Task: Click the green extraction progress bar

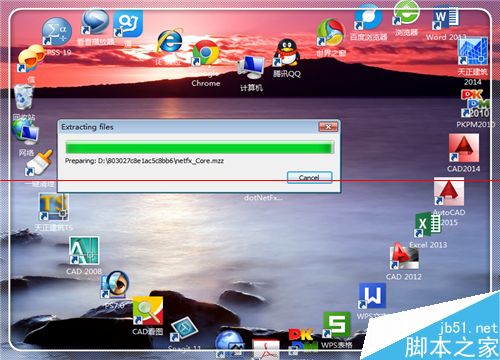Action: (199, 147)
